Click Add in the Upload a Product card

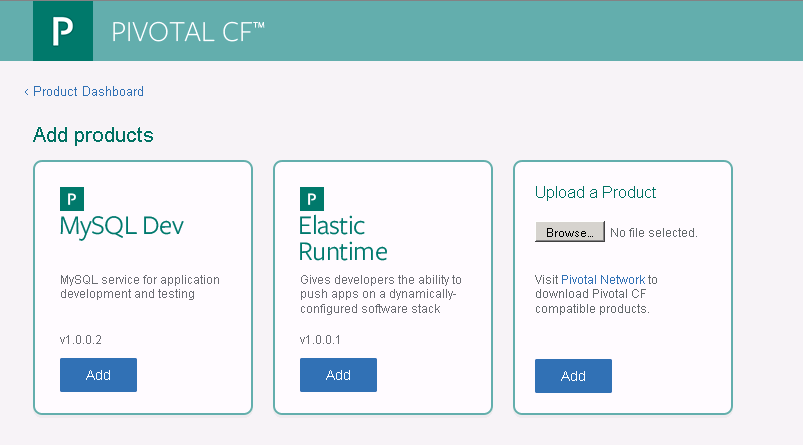click(573, 376)
